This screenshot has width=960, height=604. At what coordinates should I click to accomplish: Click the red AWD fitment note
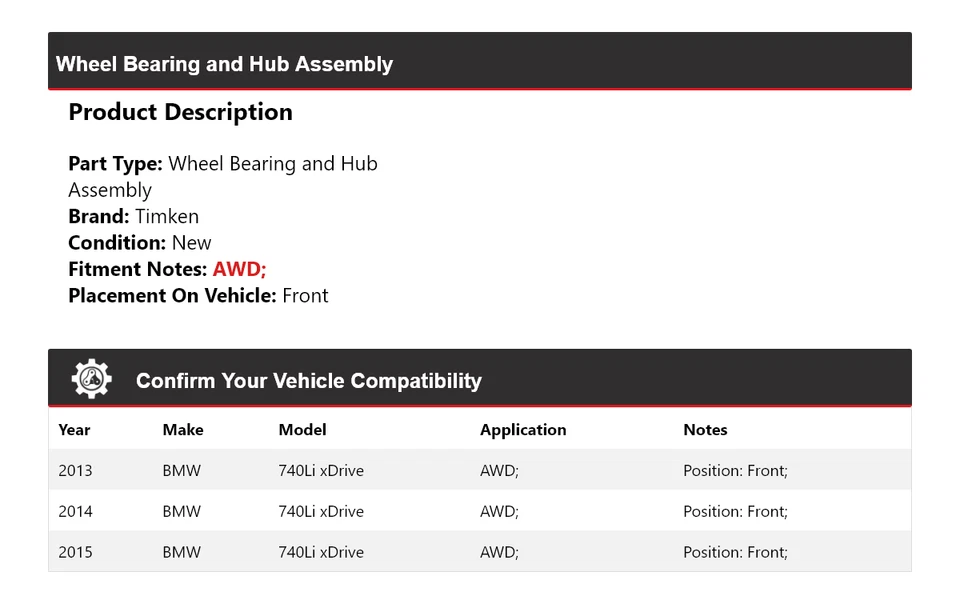(239, 269)
